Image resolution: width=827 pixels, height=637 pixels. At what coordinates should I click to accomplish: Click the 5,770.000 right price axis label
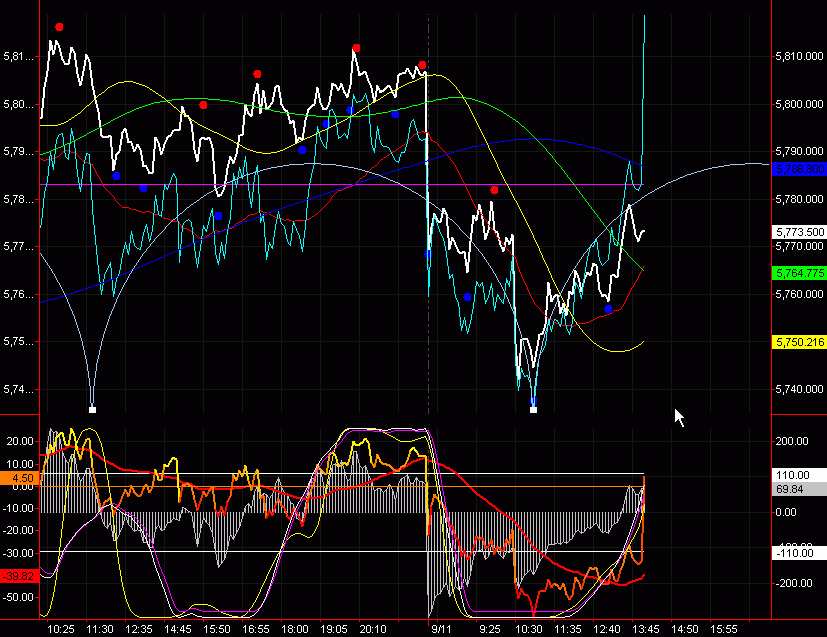tap(799, 246)
